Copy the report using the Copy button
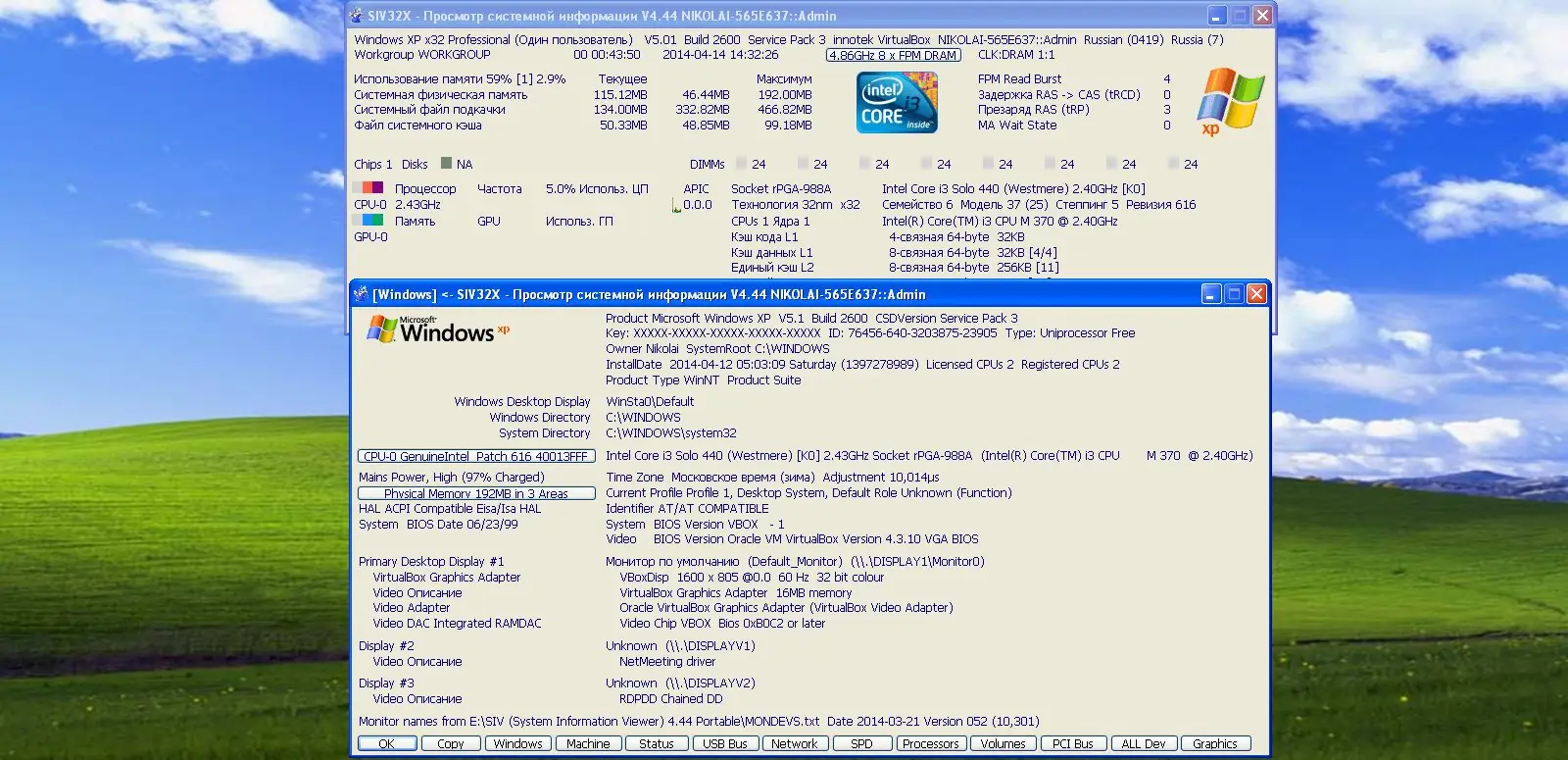 (451, 744)
